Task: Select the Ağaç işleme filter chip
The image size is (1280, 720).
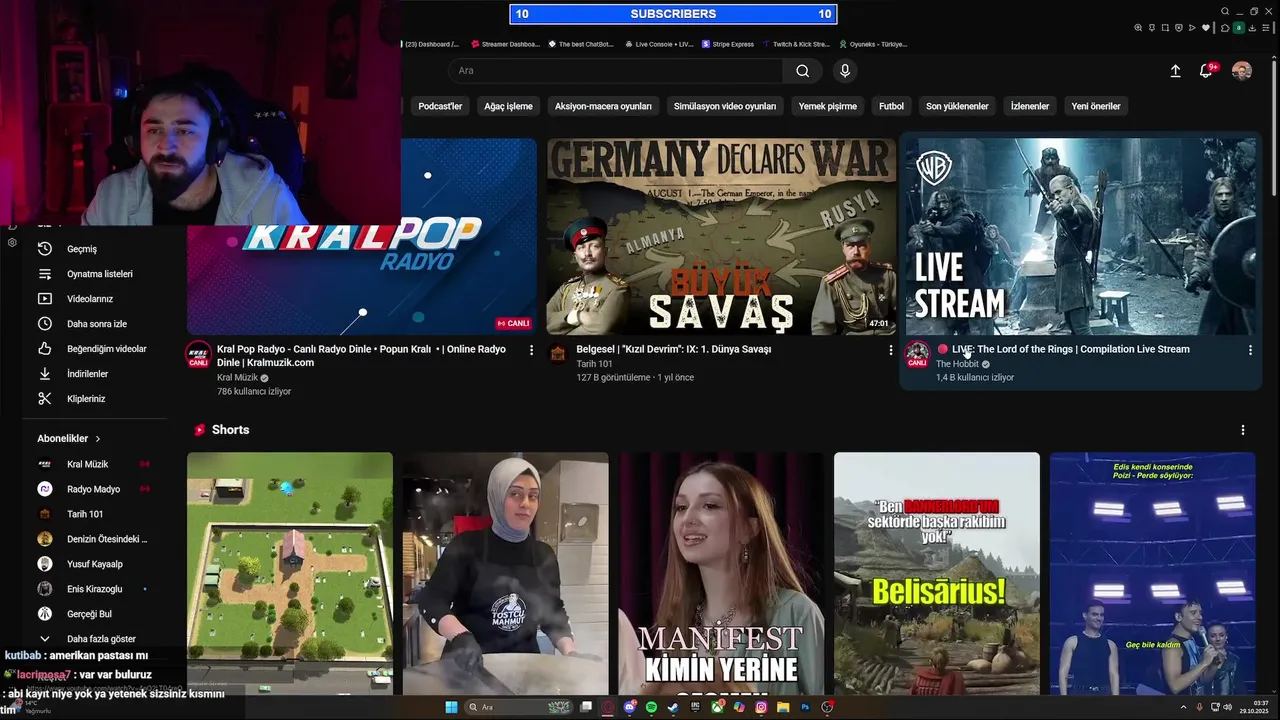Action: [x=508, y=106]
